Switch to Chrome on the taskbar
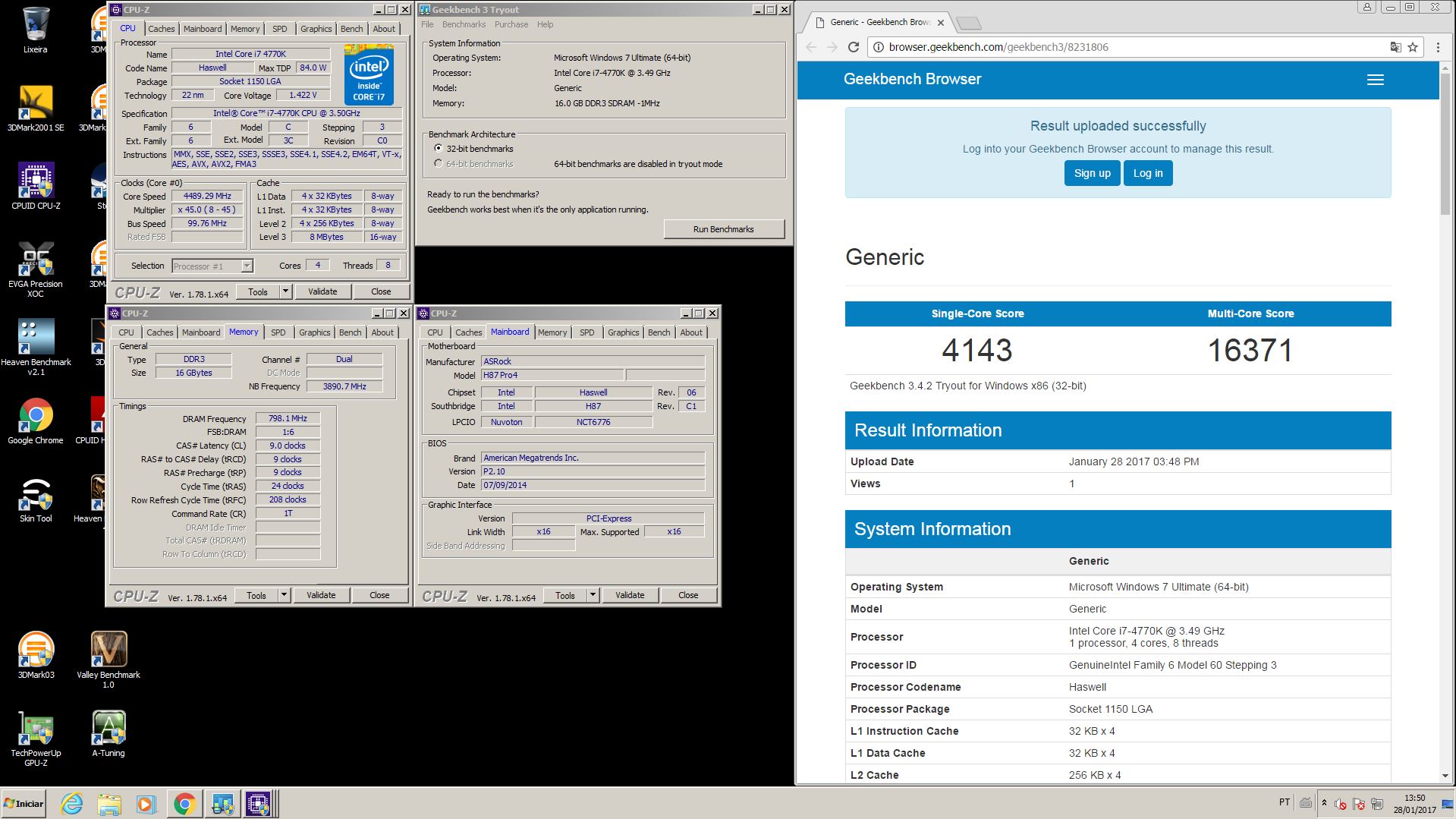The image size is (1456, 819). [184, 804]
